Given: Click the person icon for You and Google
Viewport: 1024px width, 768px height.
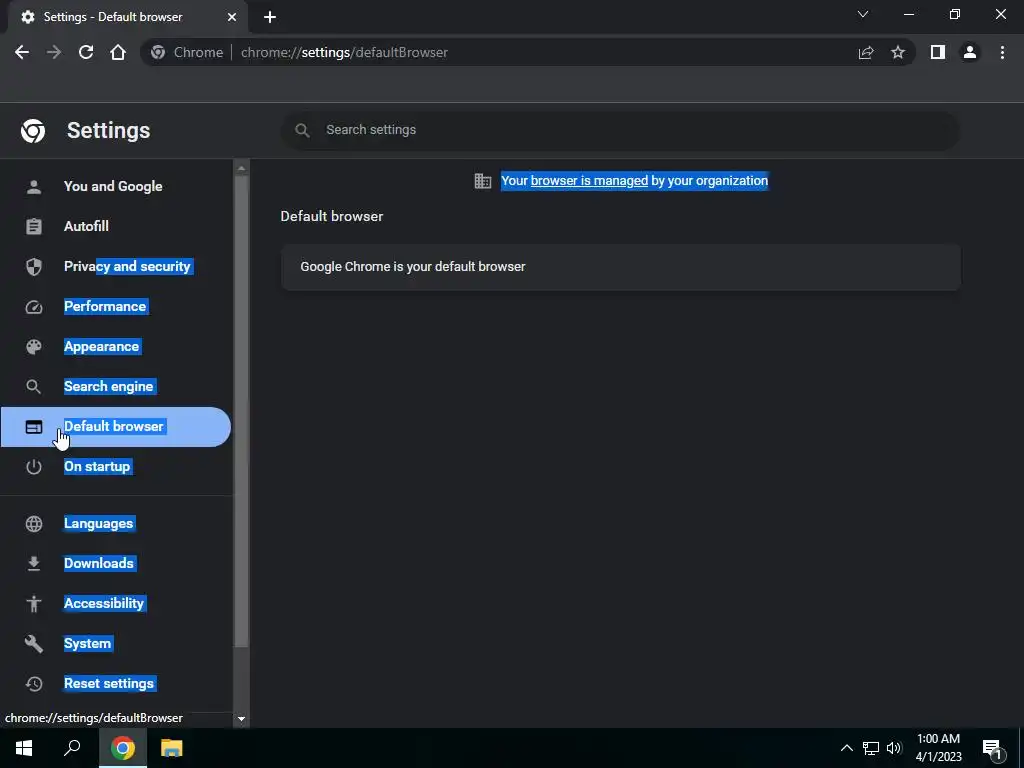Looking at the screenshot, I should tap(34, 187).
